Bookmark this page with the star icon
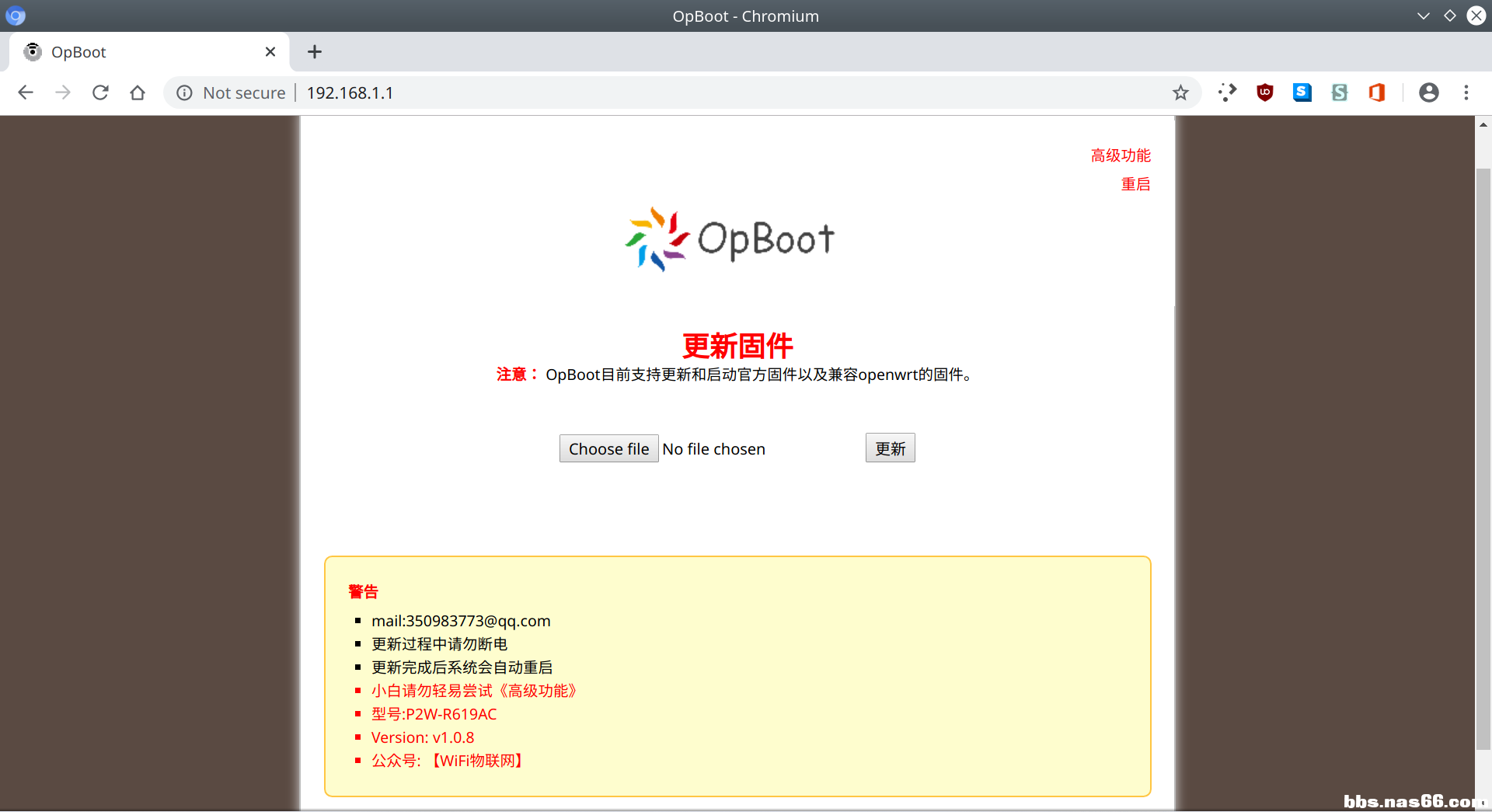 [x=1180, y=92]
